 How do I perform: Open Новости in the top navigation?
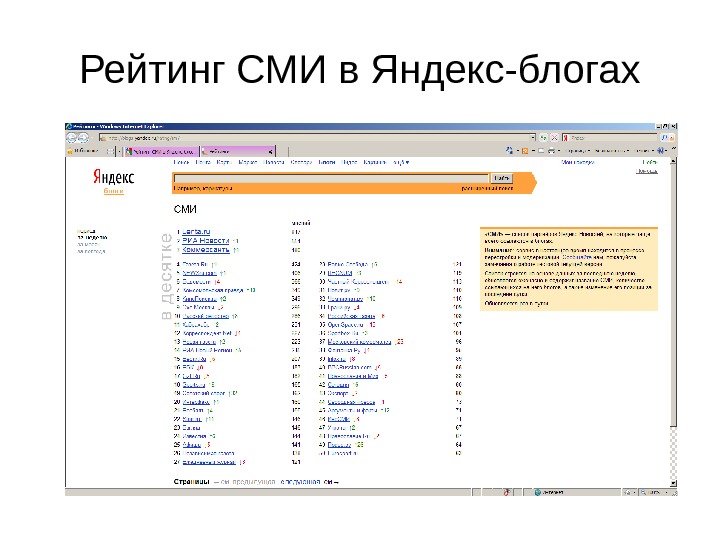coord(274,162)
